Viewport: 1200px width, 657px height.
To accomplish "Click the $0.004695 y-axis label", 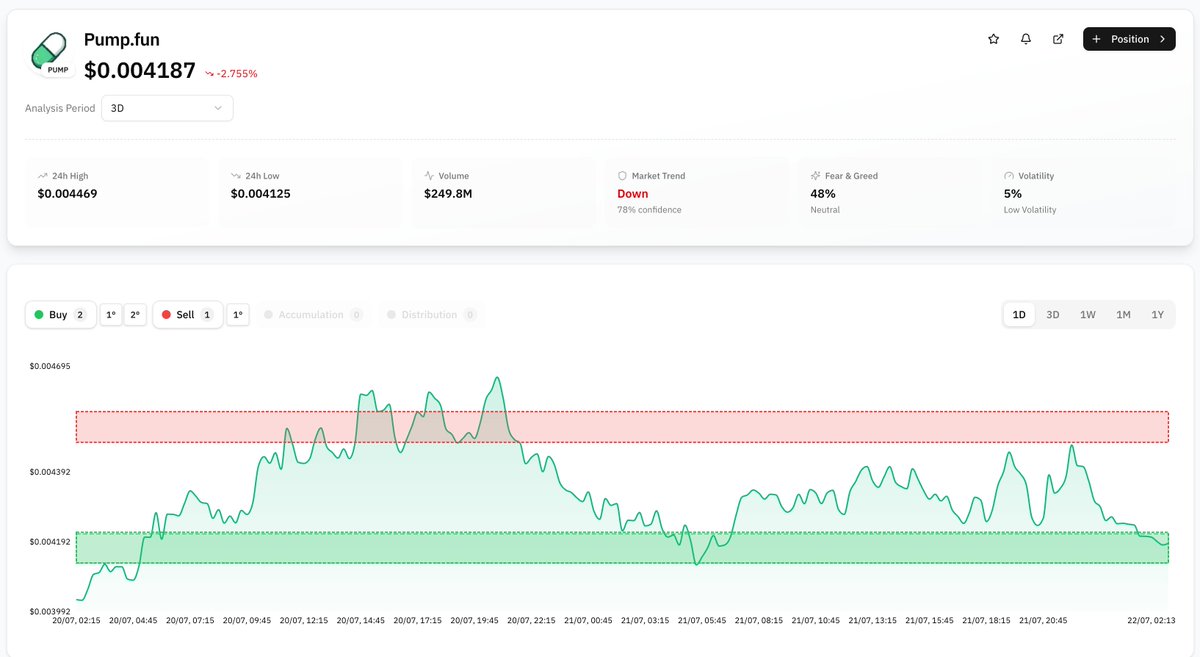I will (50, 366).
